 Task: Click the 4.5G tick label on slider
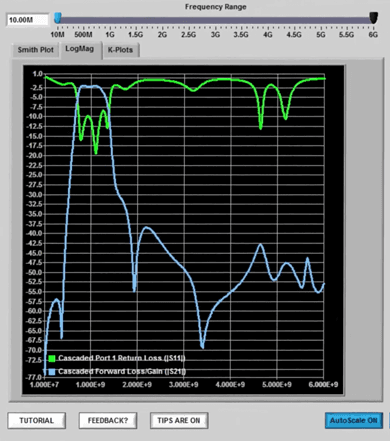294,35
